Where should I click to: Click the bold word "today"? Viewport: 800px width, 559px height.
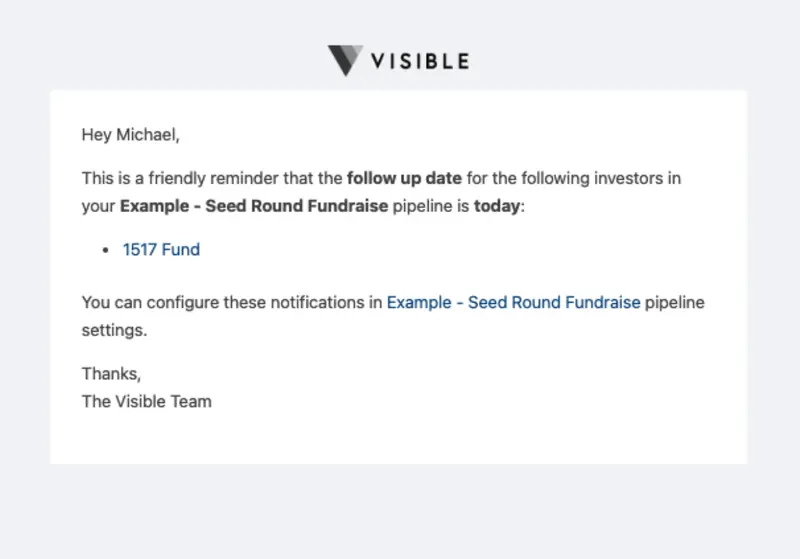tap(497, 207)
